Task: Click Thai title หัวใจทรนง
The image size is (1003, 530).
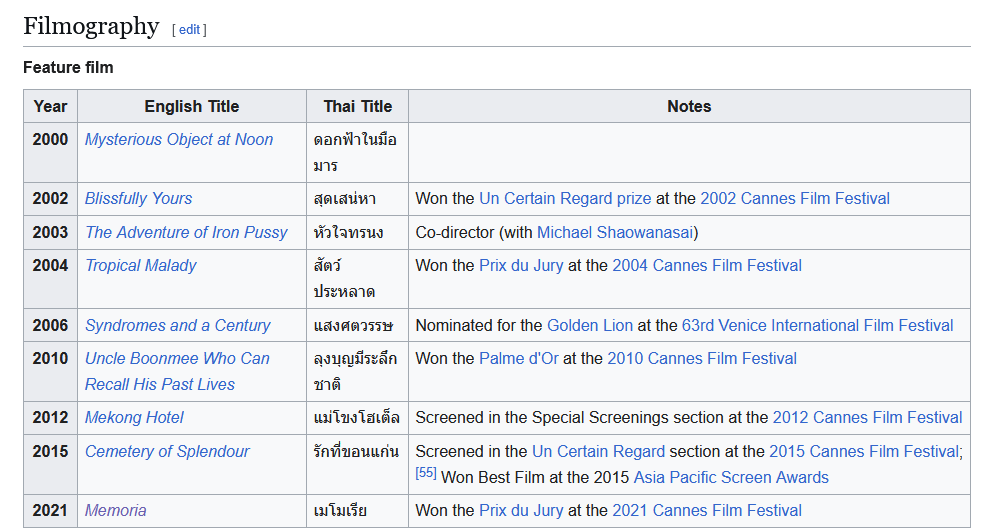Action: 348,232
